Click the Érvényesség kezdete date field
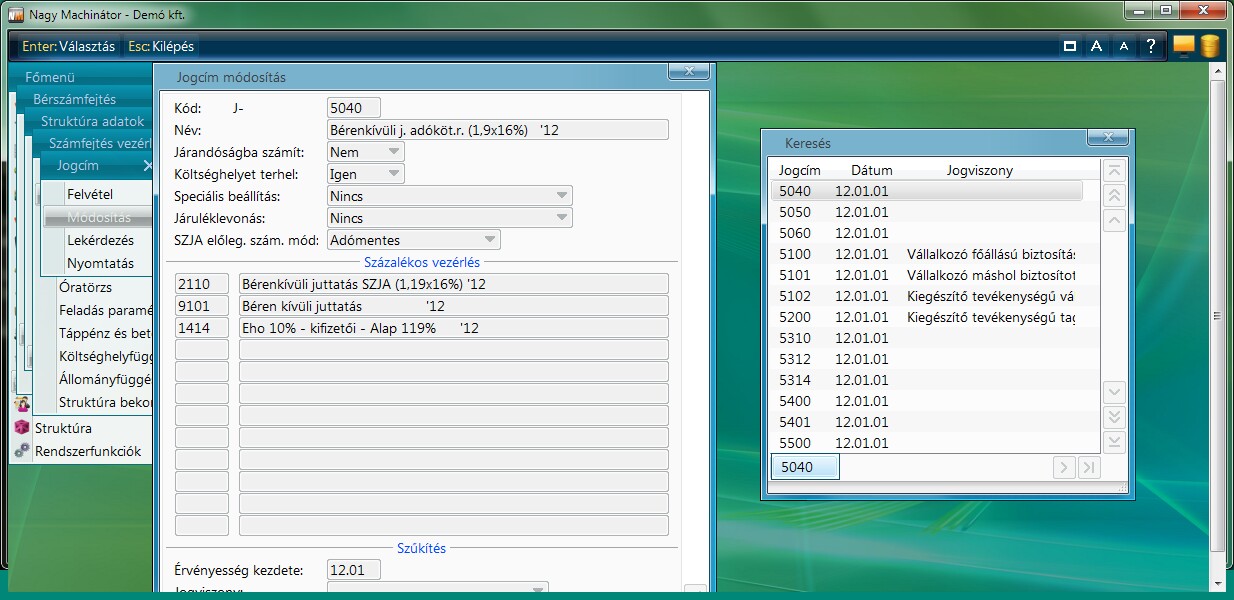The width and height of the screenshot is (1234, 600). coord(354,570)
